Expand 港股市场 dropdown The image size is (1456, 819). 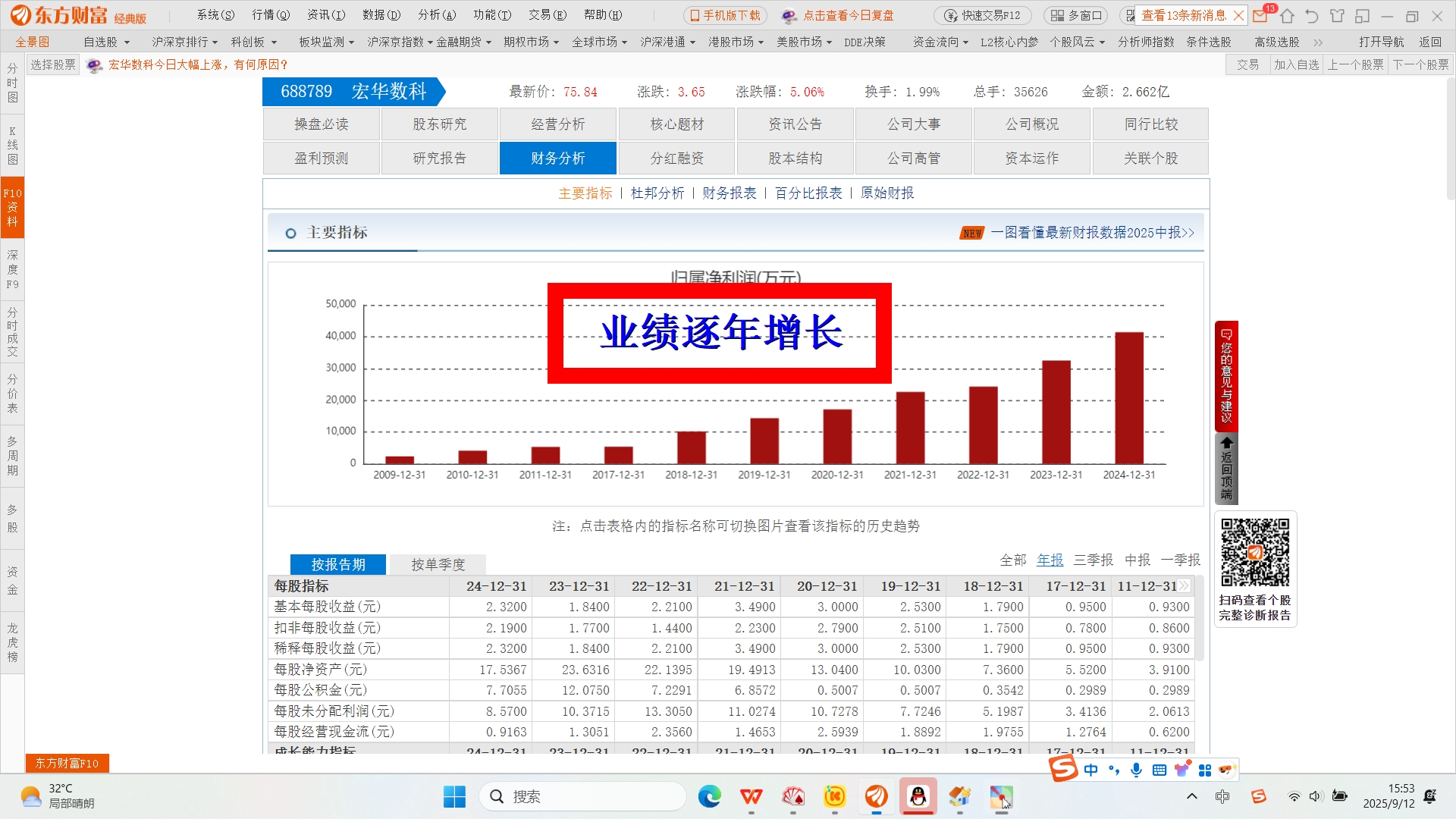point(736,42)
